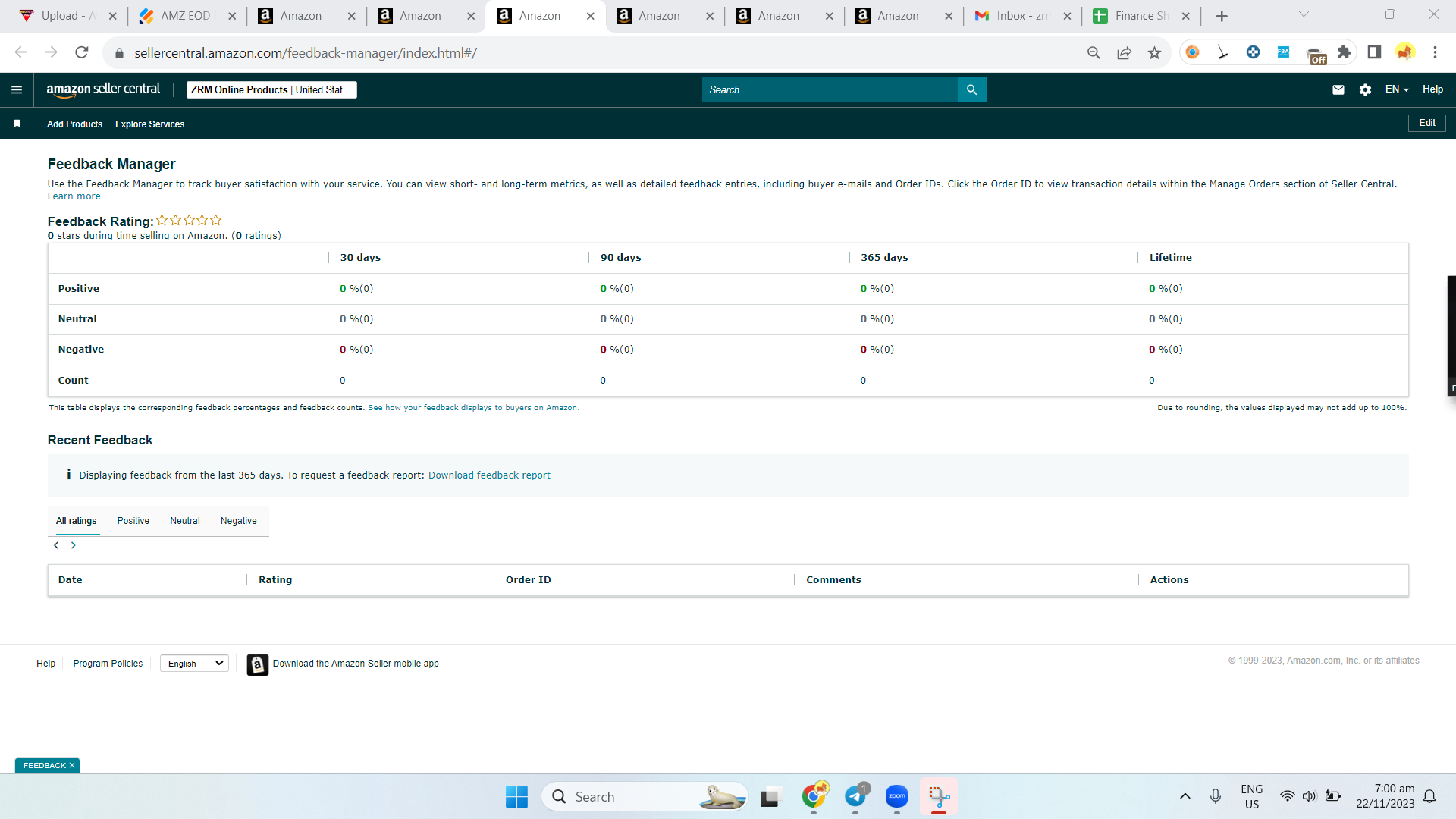Viewport: 1456px width, 819px height.
Task: Click the Learn more link
Action: [x=74, y=196]
